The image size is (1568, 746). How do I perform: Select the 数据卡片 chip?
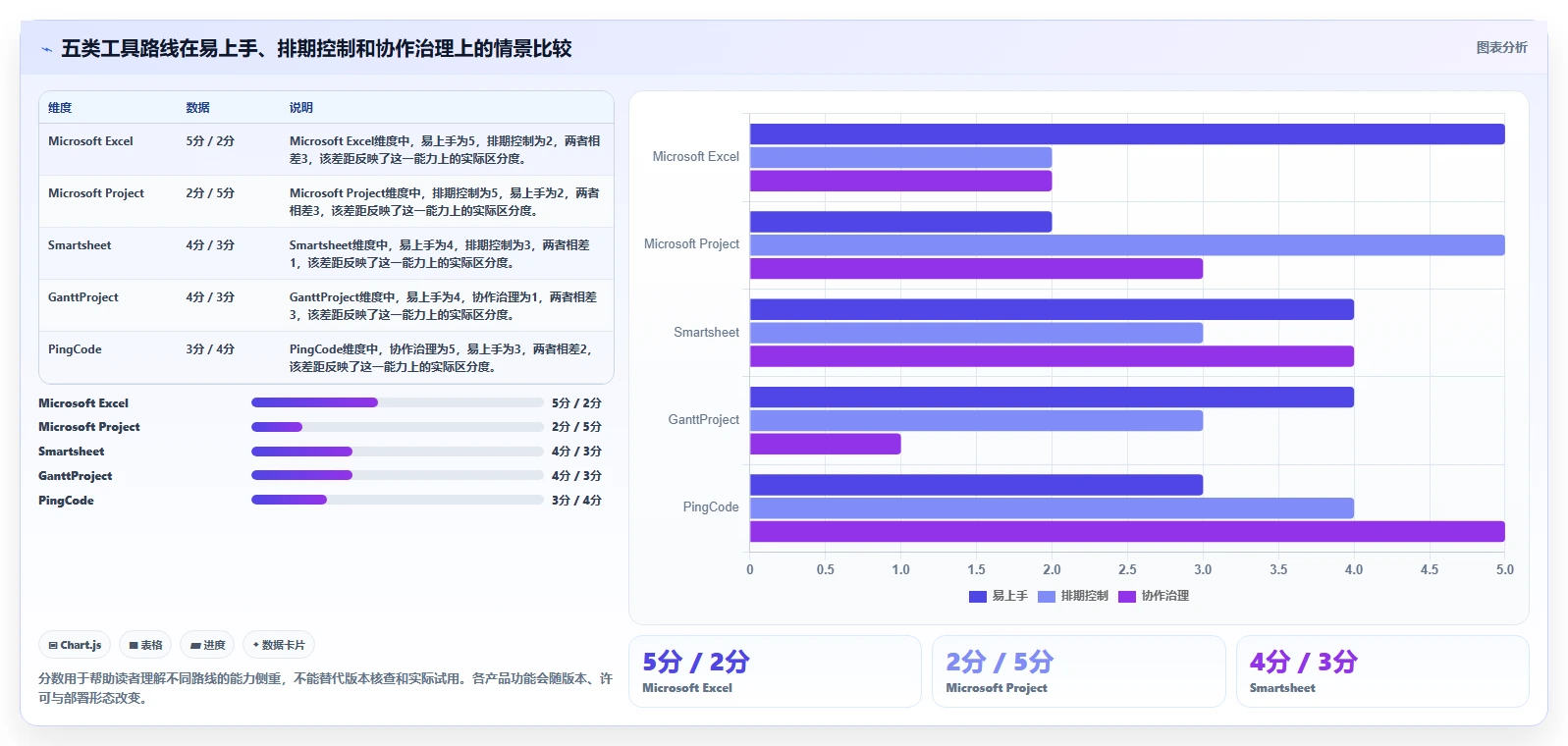(x=279, y=645)
